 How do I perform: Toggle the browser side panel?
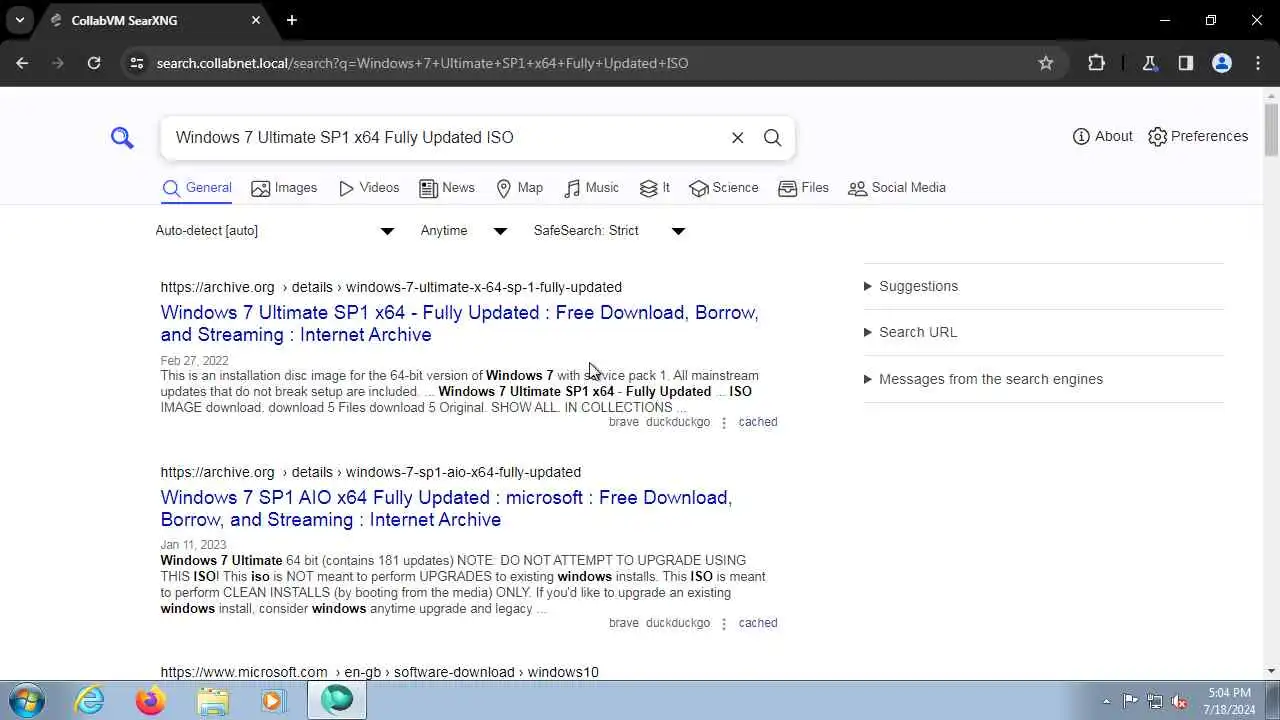pos(1185,63)
